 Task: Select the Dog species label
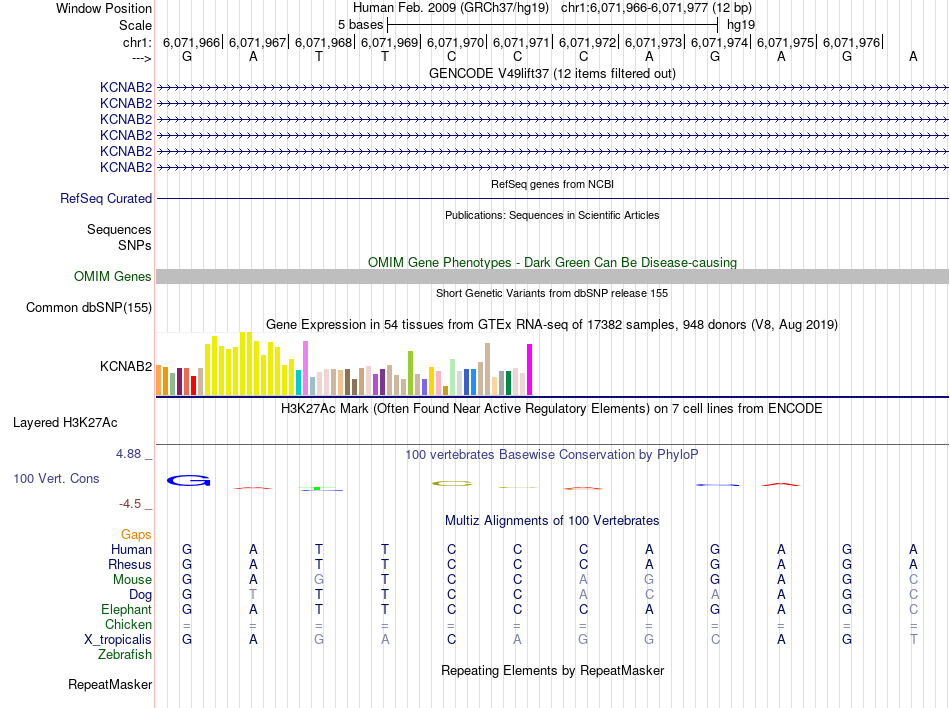(141, 595)
